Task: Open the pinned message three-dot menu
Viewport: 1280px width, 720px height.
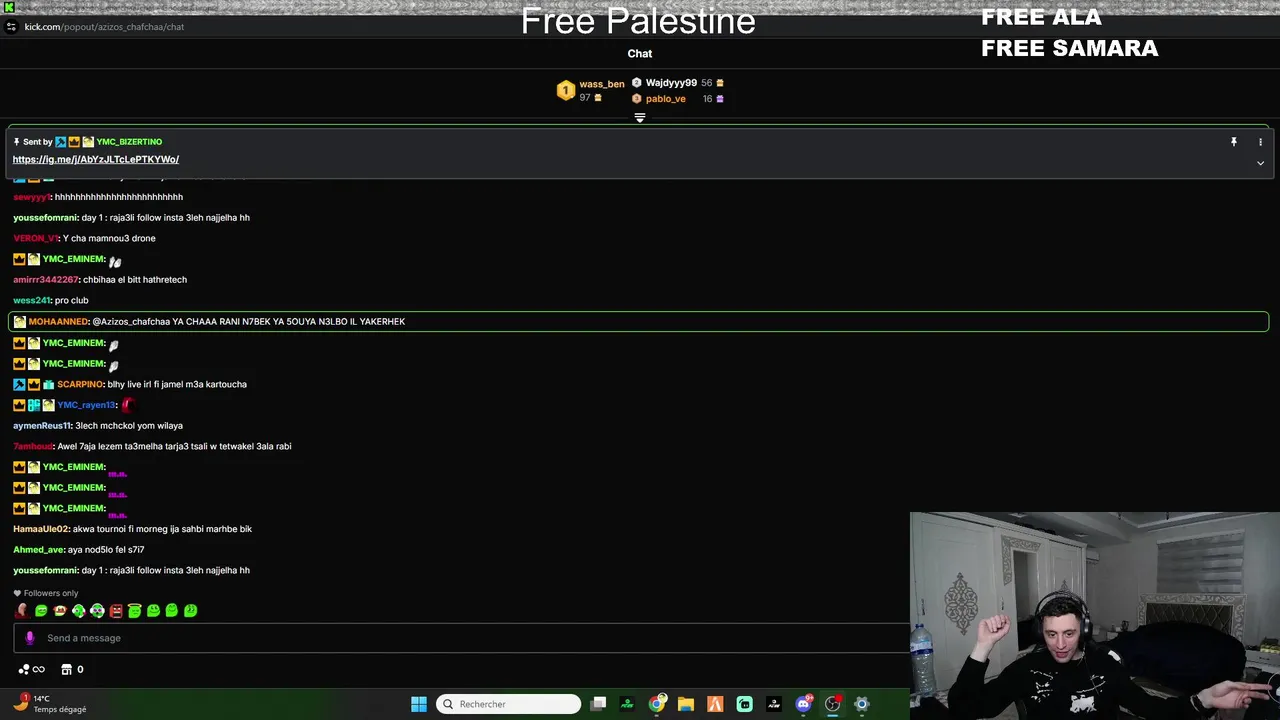Action: (1260, 142)
